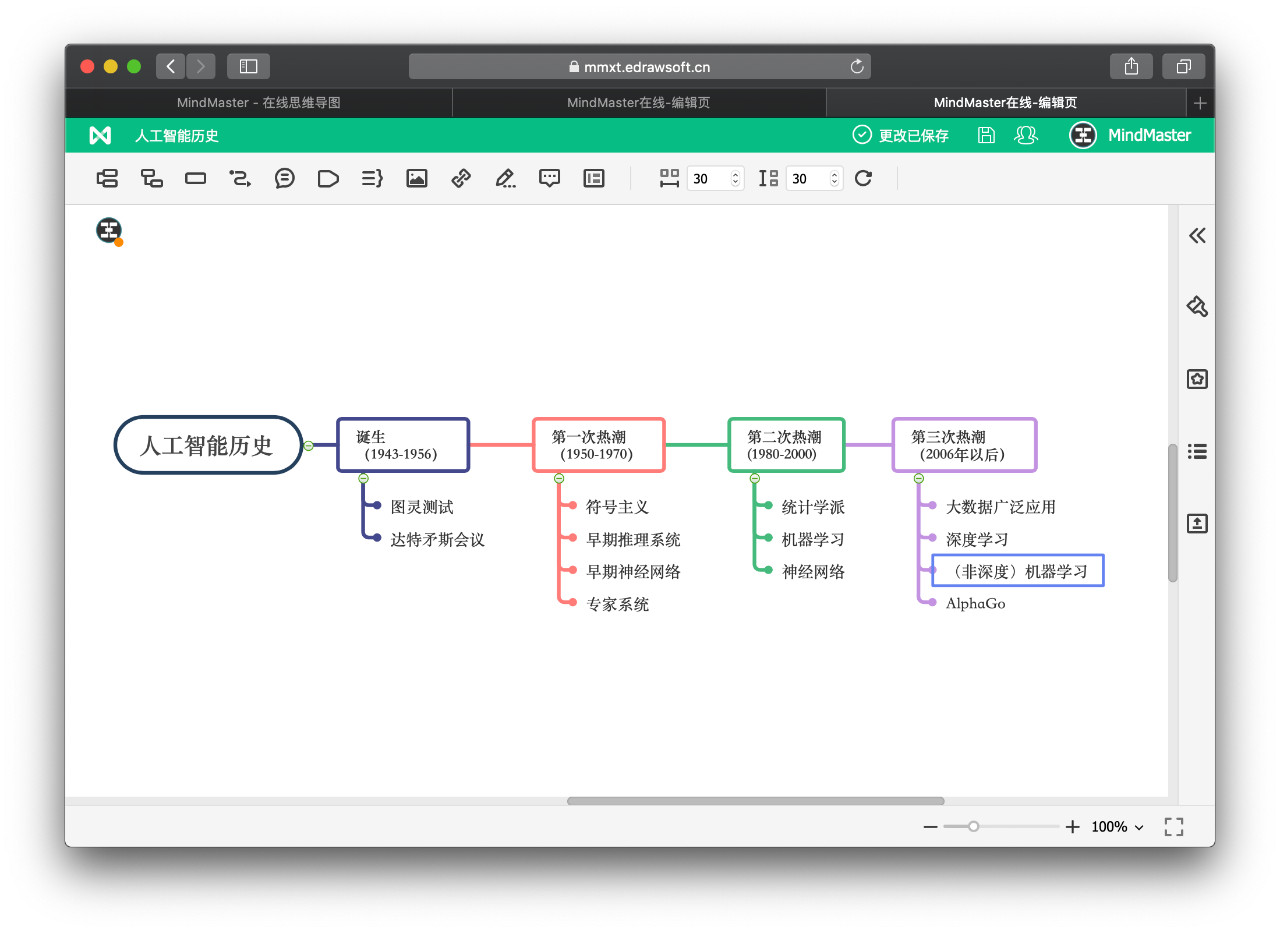Collapse children under 诞生 topic
This screenshot has width=1280, height=932.
(363, 478)
